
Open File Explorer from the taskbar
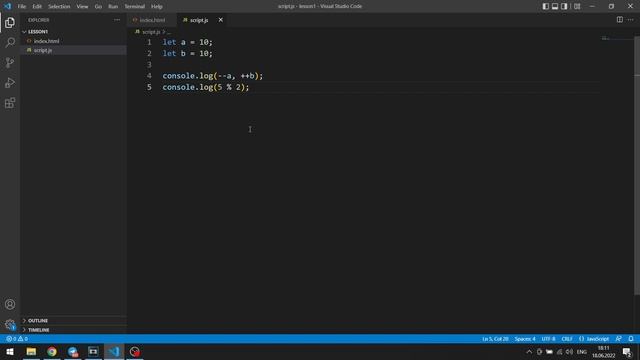point(31,351)
